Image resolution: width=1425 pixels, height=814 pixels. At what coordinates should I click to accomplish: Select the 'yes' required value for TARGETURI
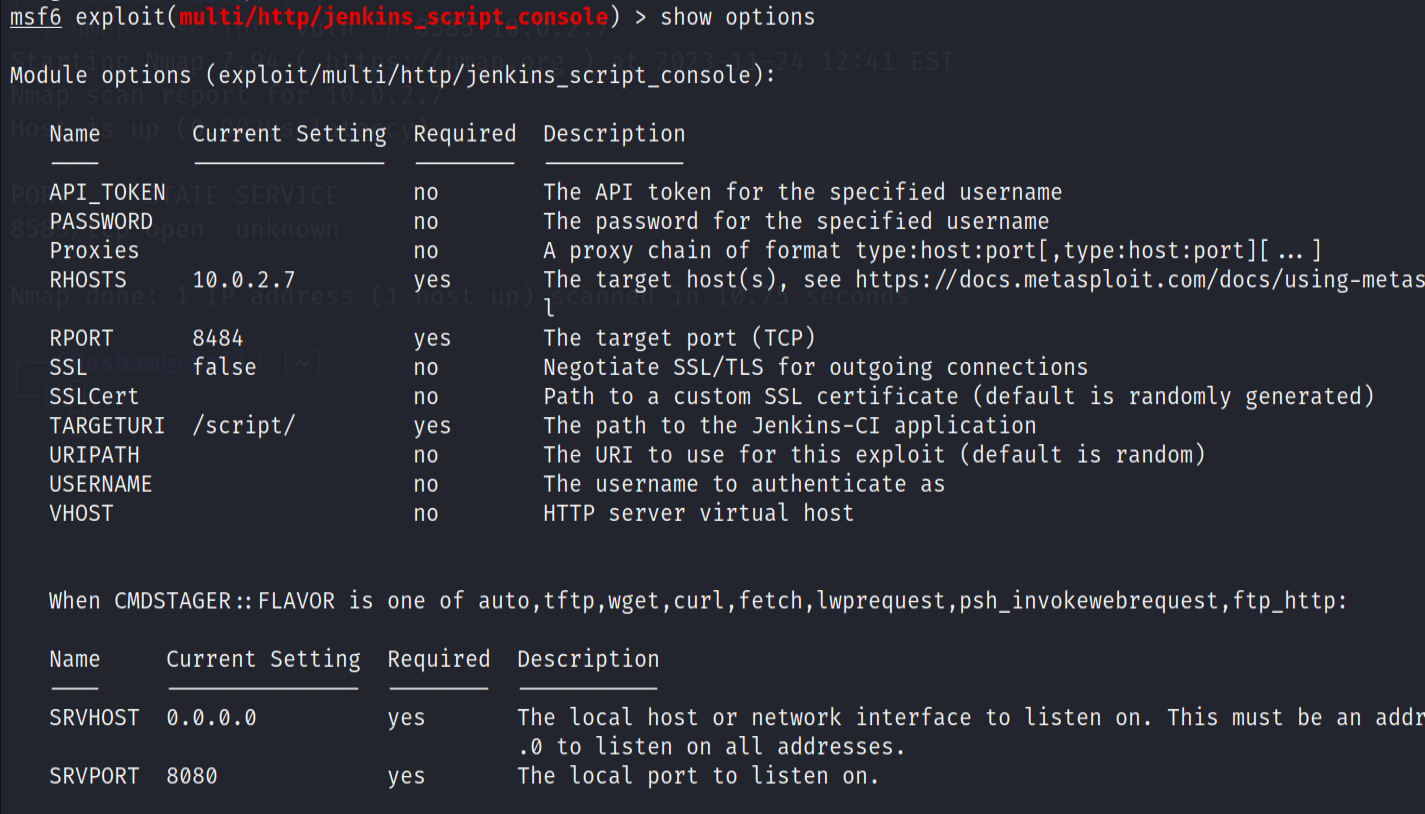[x=432, y=427]
